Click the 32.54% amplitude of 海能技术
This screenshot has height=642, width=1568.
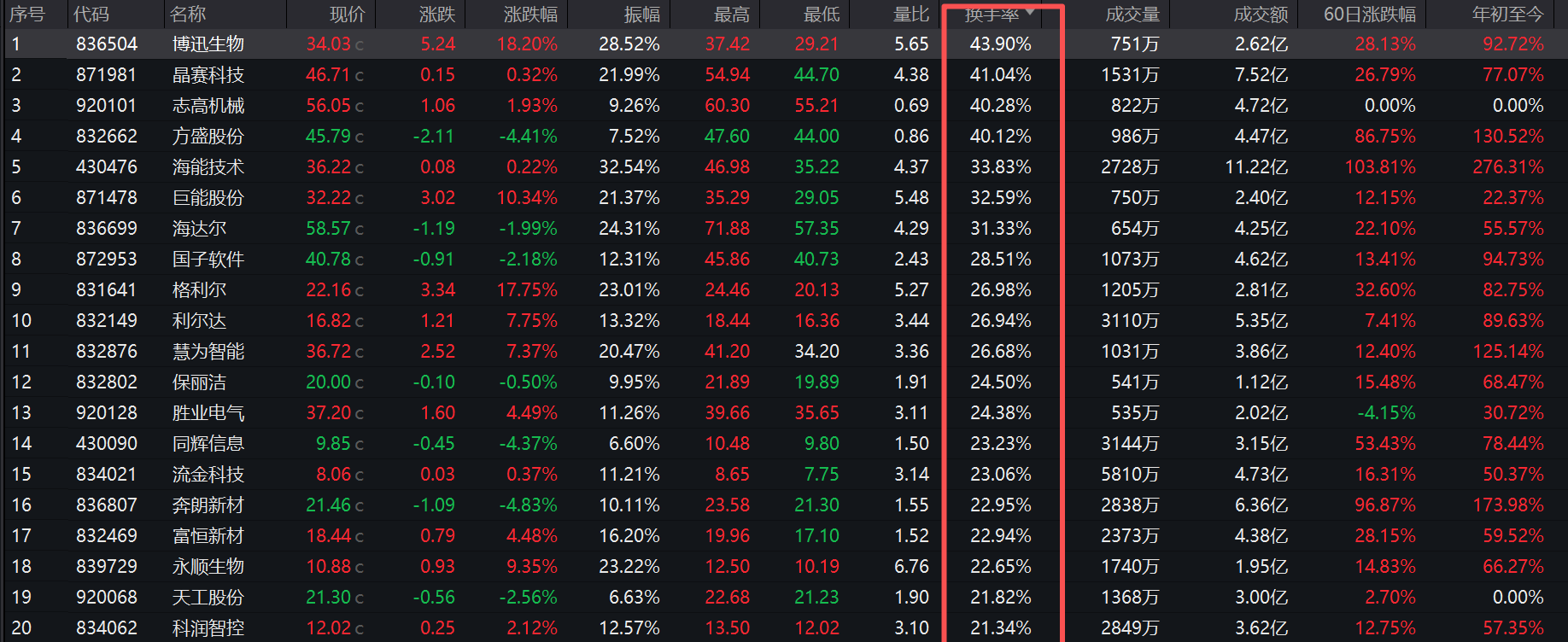pos(629,167)
